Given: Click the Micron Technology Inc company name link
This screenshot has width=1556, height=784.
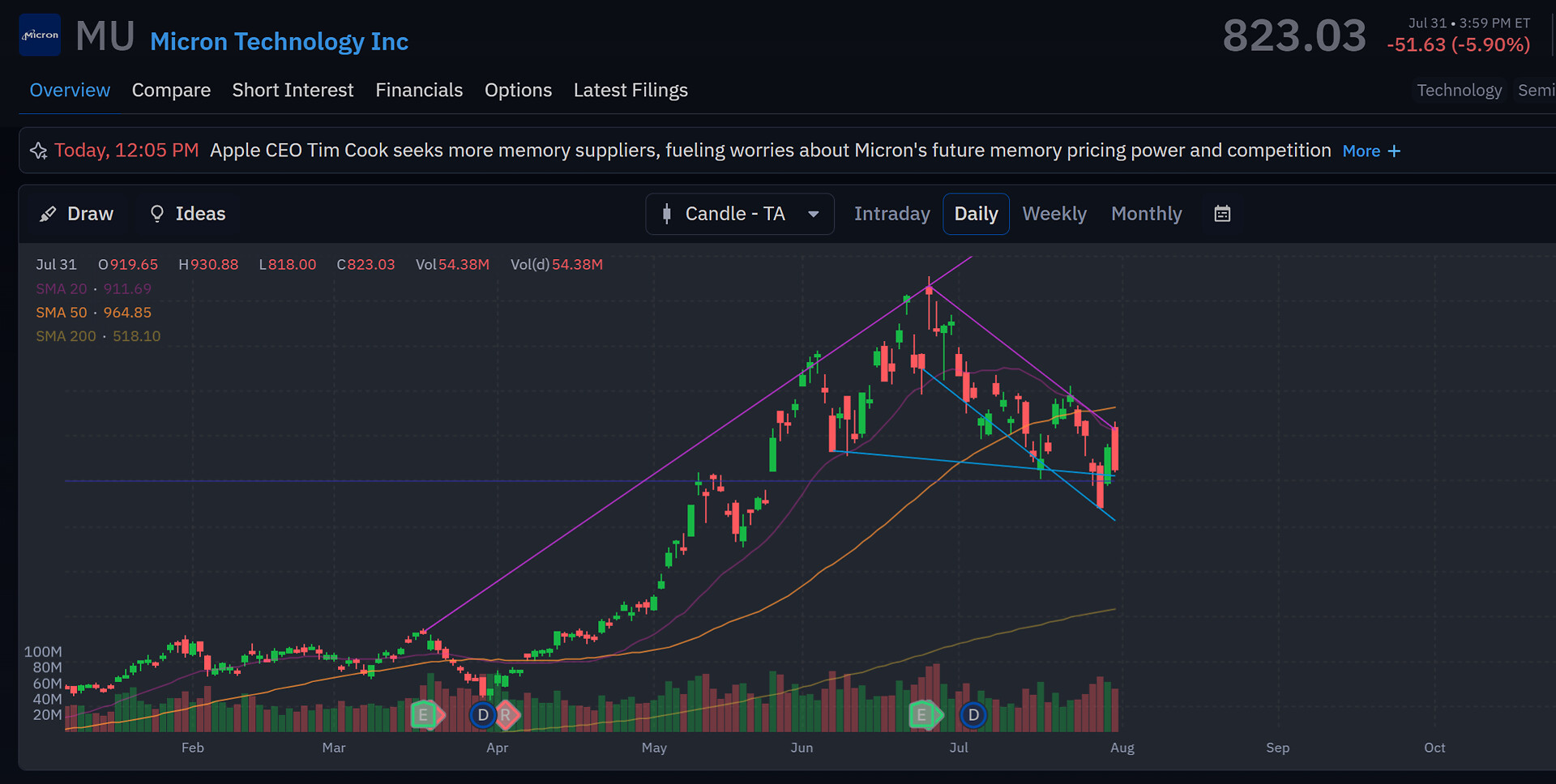Looking at the screenshot, I should pos(279,41).
